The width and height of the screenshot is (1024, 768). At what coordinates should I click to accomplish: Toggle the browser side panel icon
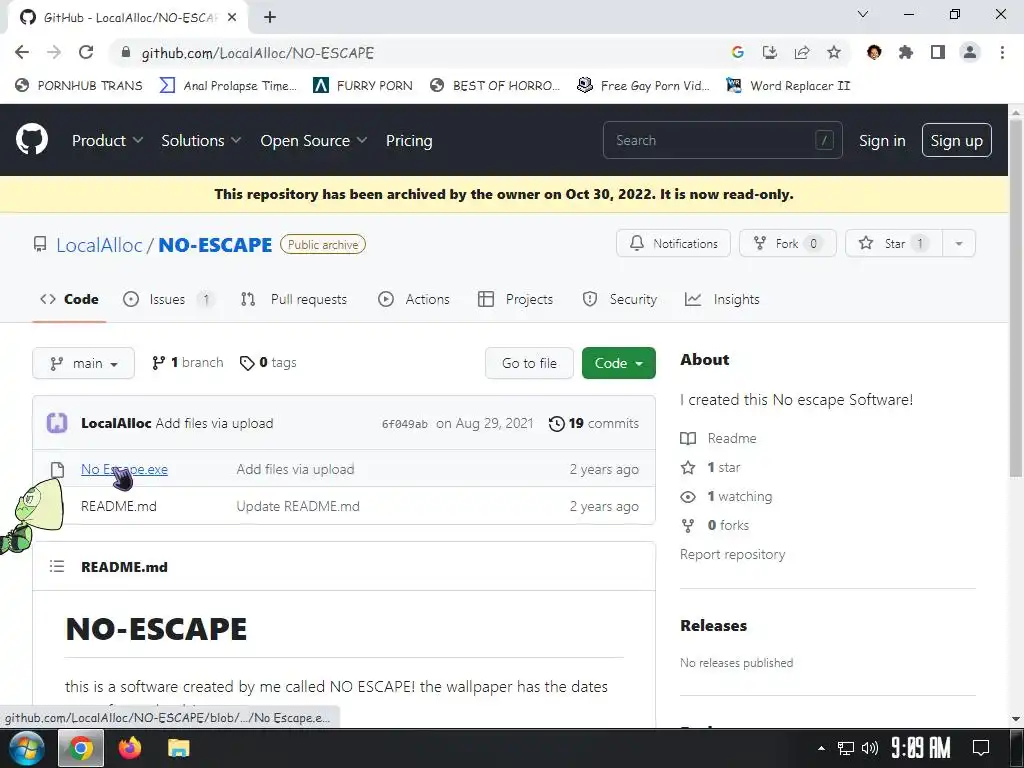[937, 52]
